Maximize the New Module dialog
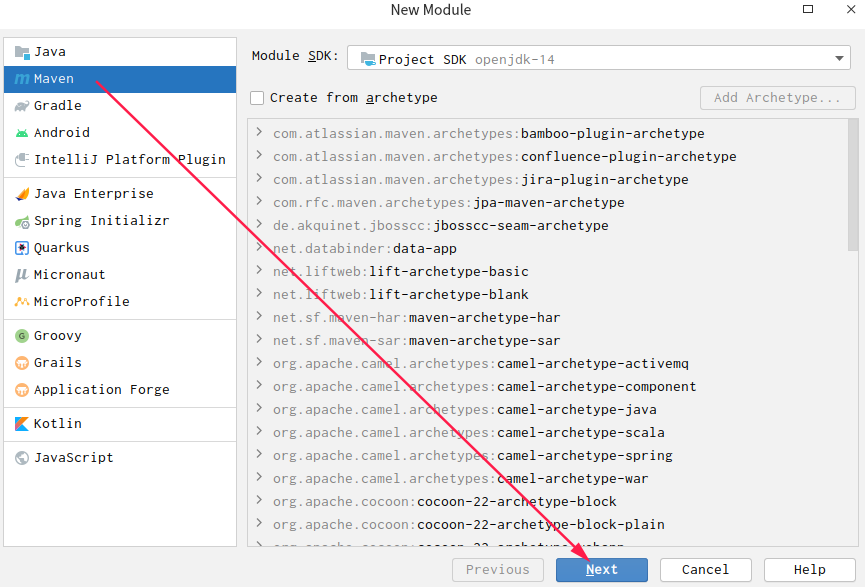 coord(808,9)
